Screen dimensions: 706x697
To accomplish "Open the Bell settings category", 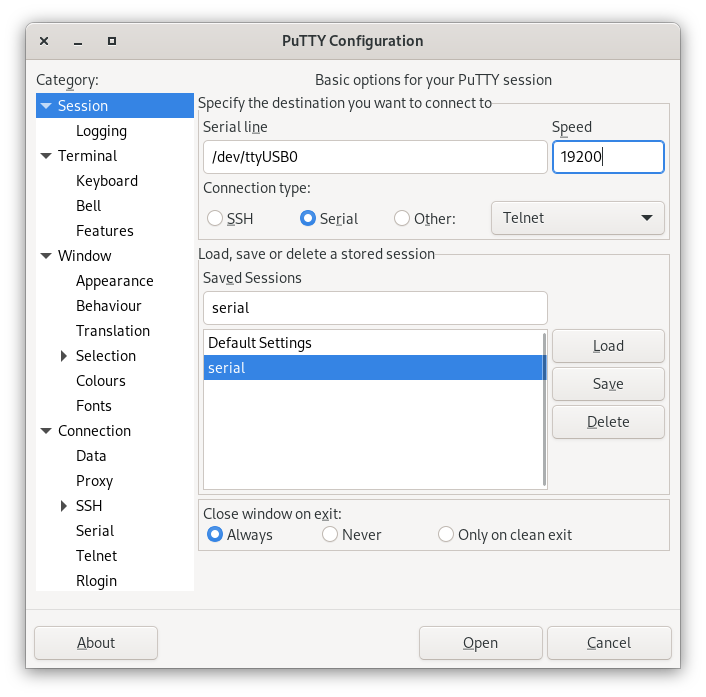I will (88, 206).
